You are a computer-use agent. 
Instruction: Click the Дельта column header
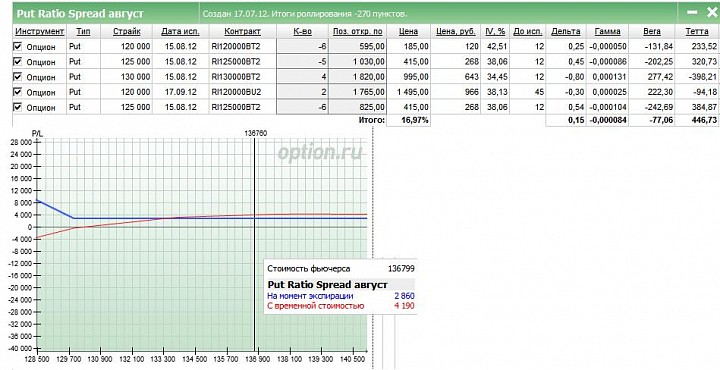coord(566,31)
